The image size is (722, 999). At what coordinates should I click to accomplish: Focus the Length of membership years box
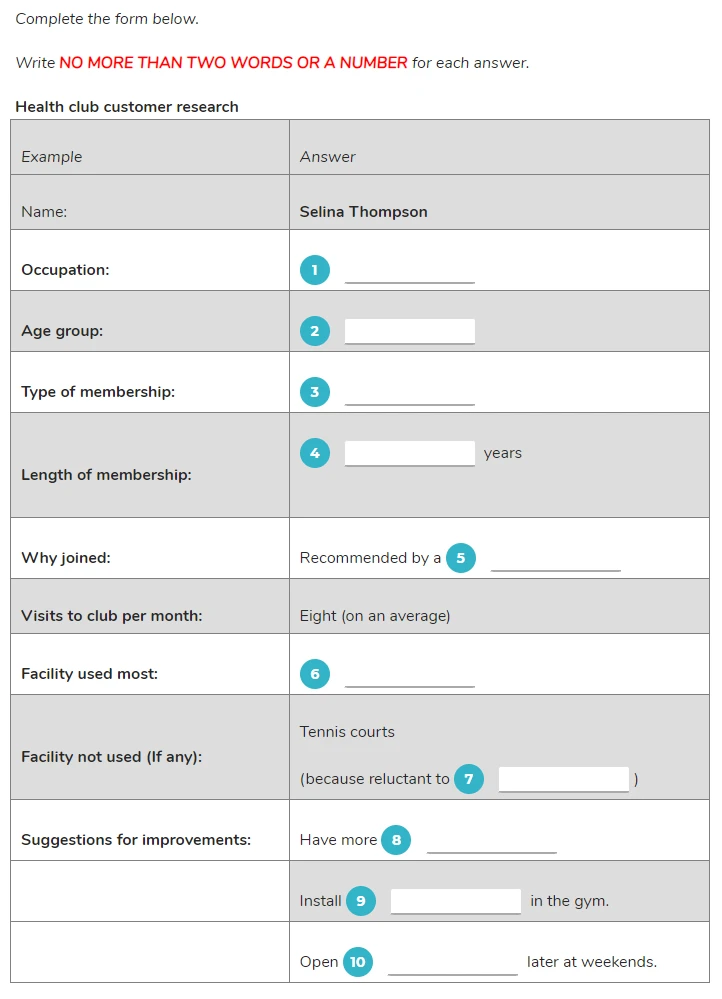(410, 453)
